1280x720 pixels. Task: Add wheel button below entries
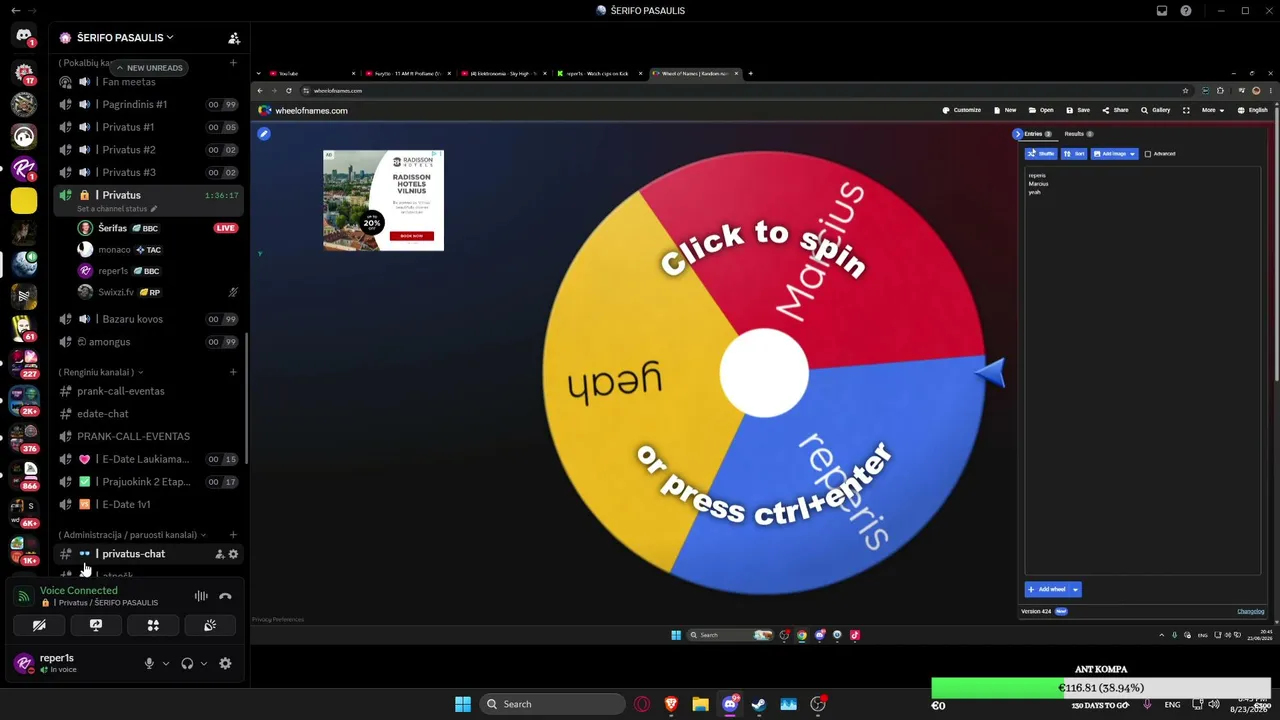click(1047, 589)
